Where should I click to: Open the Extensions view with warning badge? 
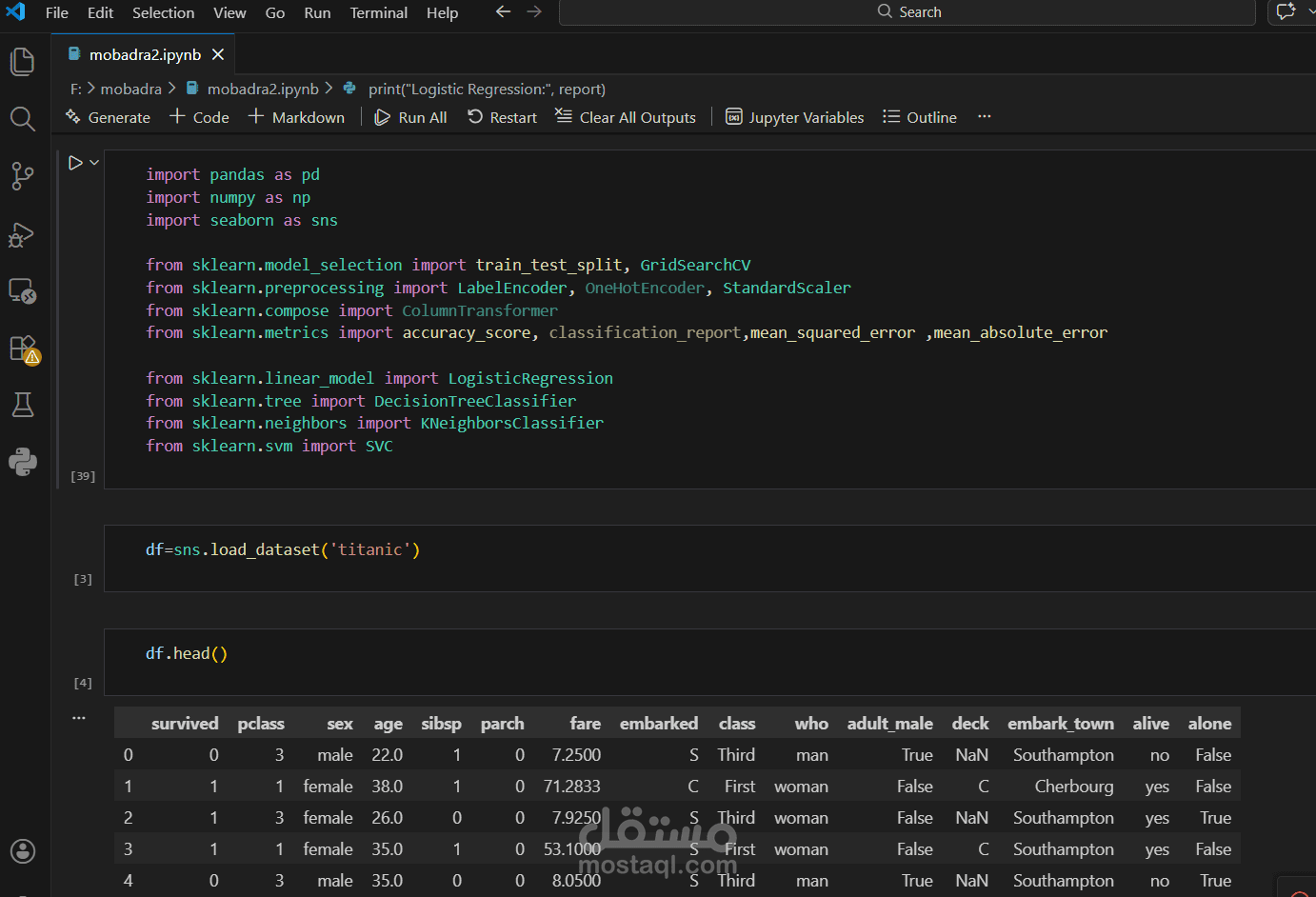click(x=22, y=349)
